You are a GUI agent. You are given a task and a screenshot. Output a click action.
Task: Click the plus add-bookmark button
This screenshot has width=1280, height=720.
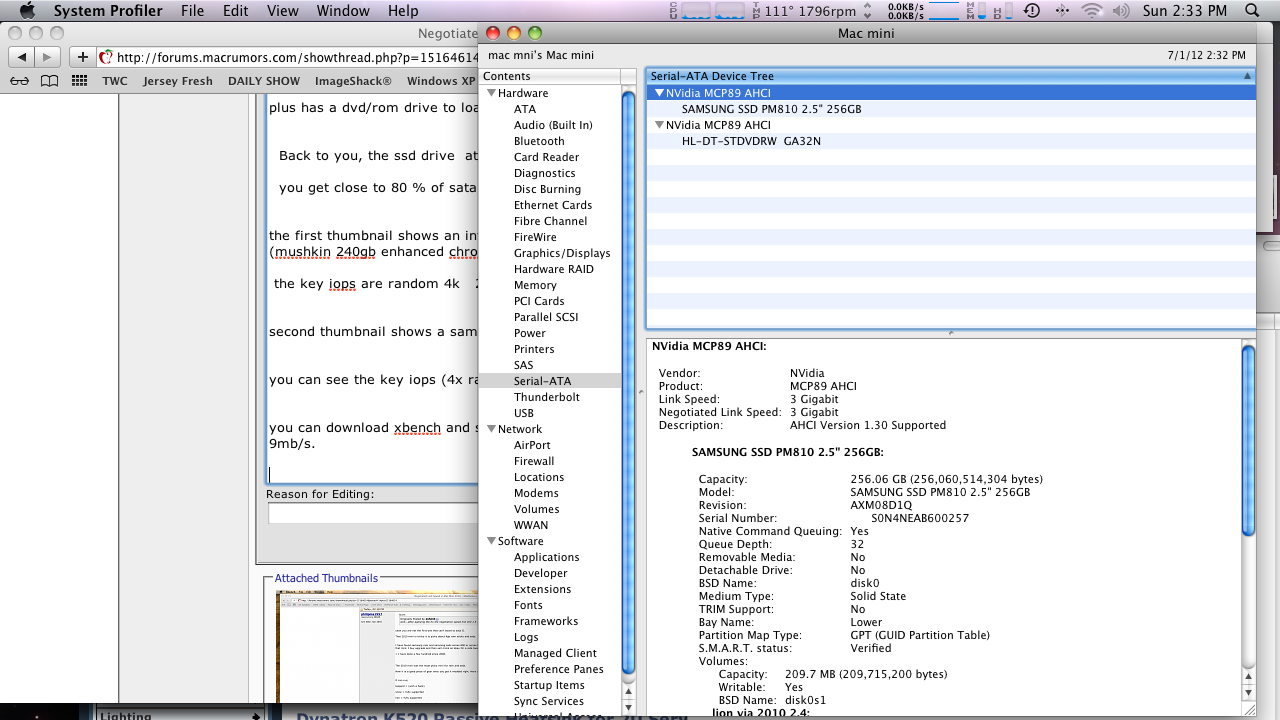[83, 57]
